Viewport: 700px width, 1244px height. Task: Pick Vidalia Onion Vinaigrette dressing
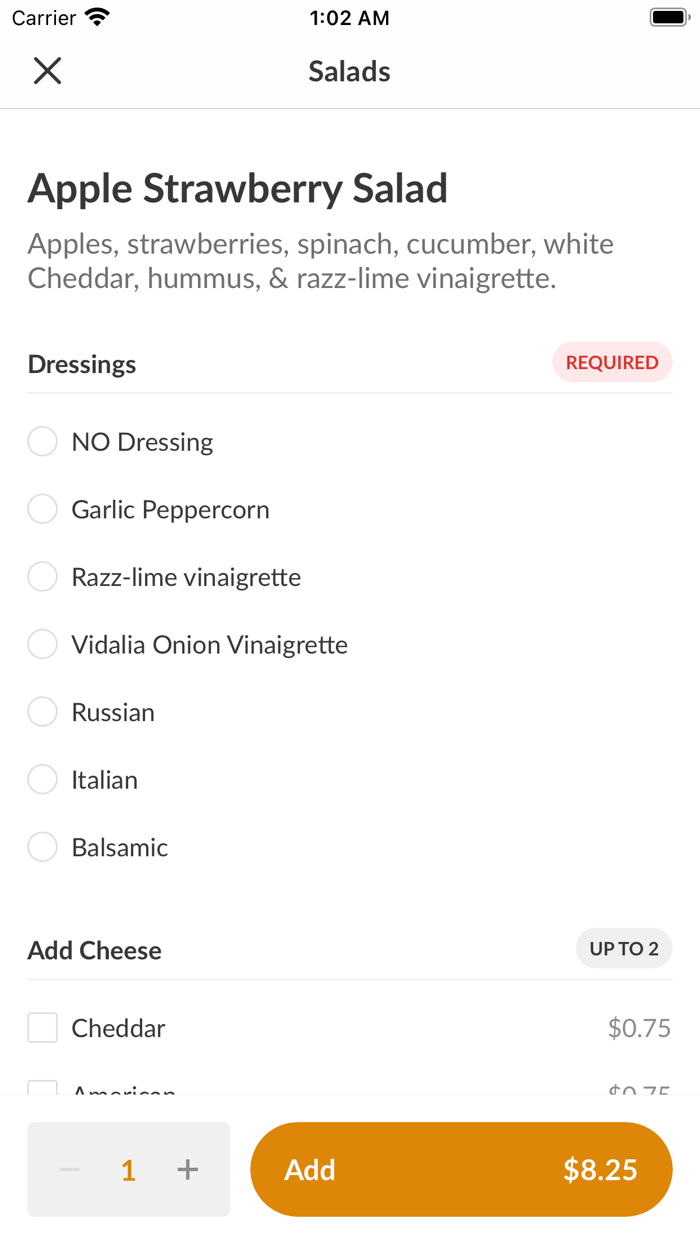click(42, 645)
